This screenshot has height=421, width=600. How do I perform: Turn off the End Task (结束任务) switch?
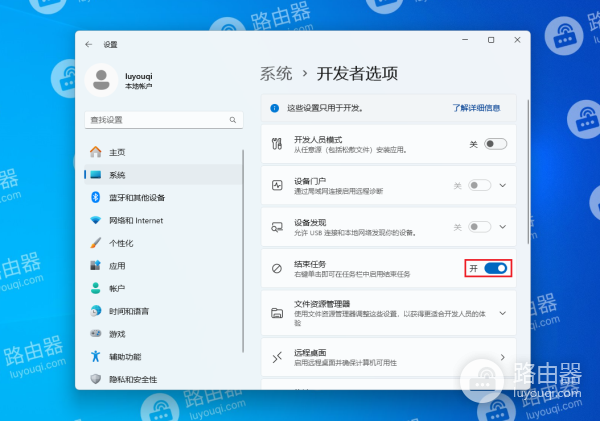click(x=496, y=269)
